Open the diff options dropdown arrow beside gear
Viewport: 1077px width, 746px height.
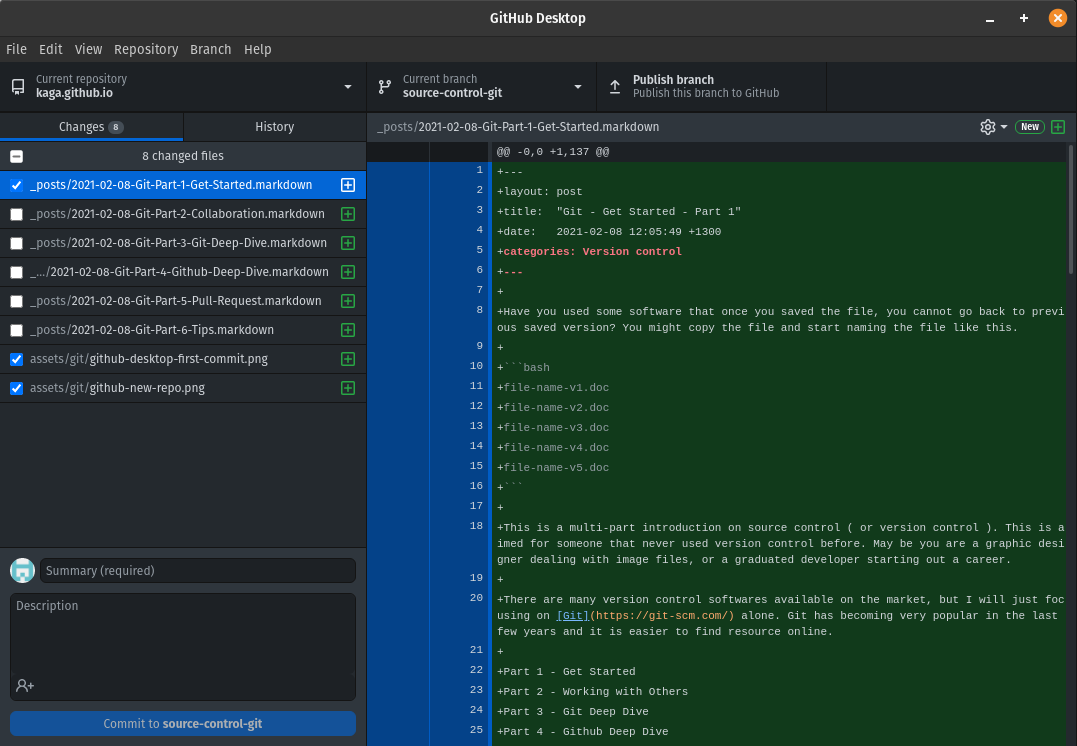point(1002,127)
